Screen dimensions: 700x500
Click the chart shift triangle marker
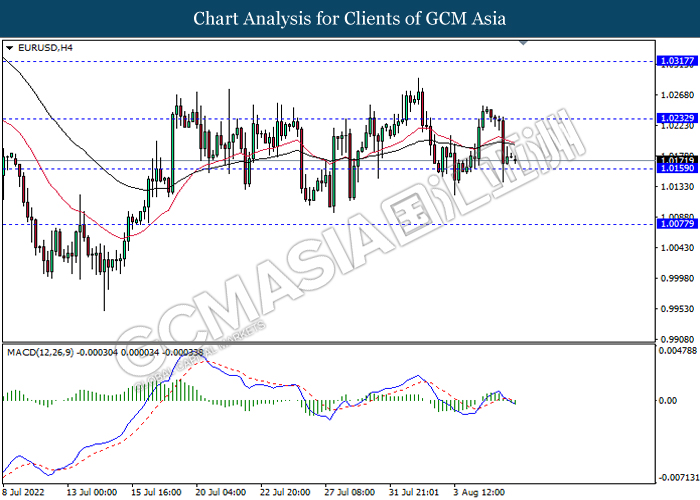[x=524, y=43]
